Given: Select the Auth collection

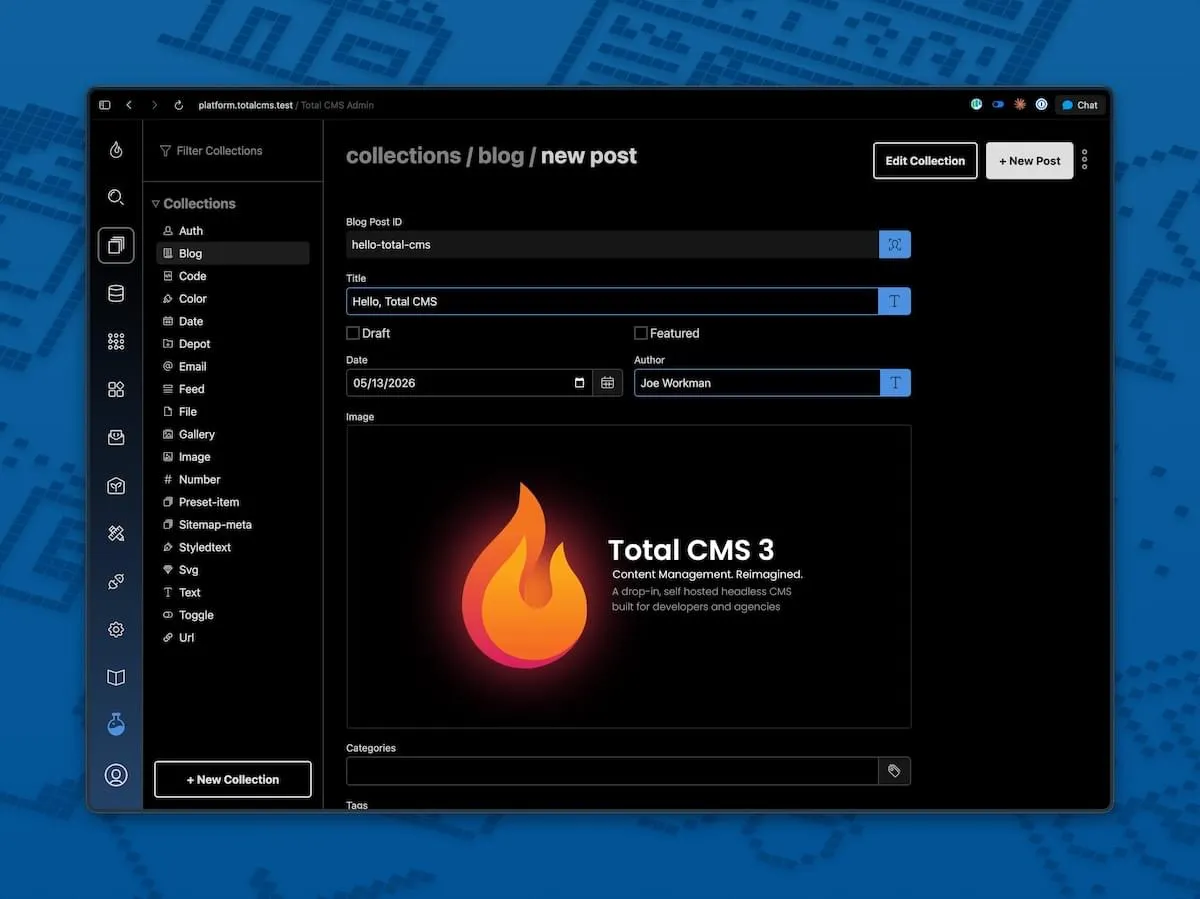Looking at the screenshot, I should pos(233,231).
